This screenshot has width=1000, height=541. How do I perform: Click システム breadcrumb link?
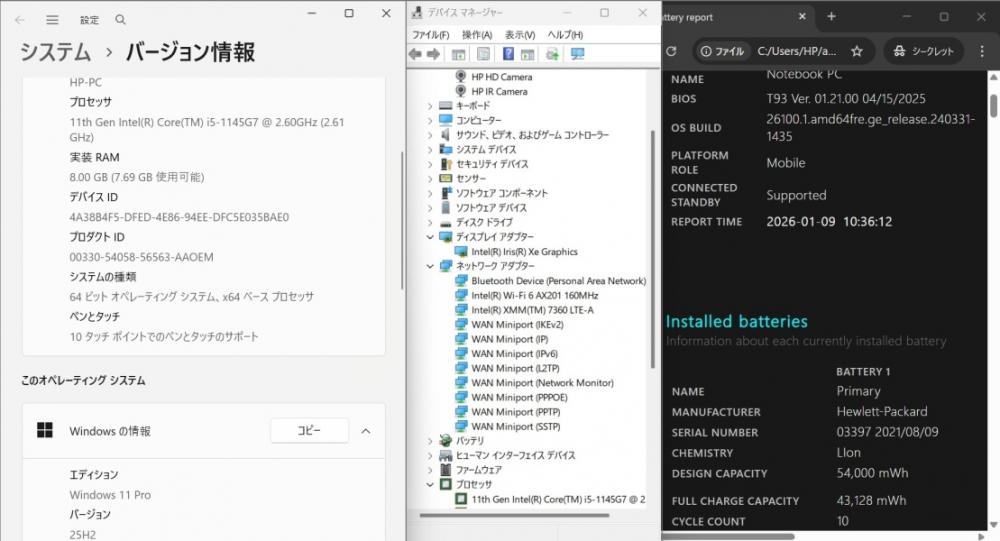55,52
